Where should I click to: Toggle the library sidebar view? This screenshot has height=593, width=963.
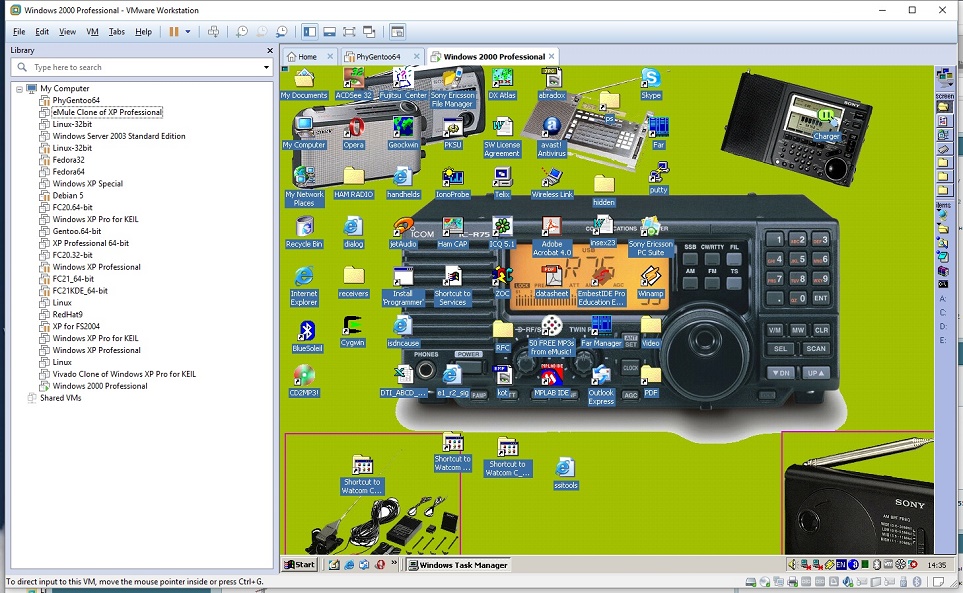(x=310, y=31)
